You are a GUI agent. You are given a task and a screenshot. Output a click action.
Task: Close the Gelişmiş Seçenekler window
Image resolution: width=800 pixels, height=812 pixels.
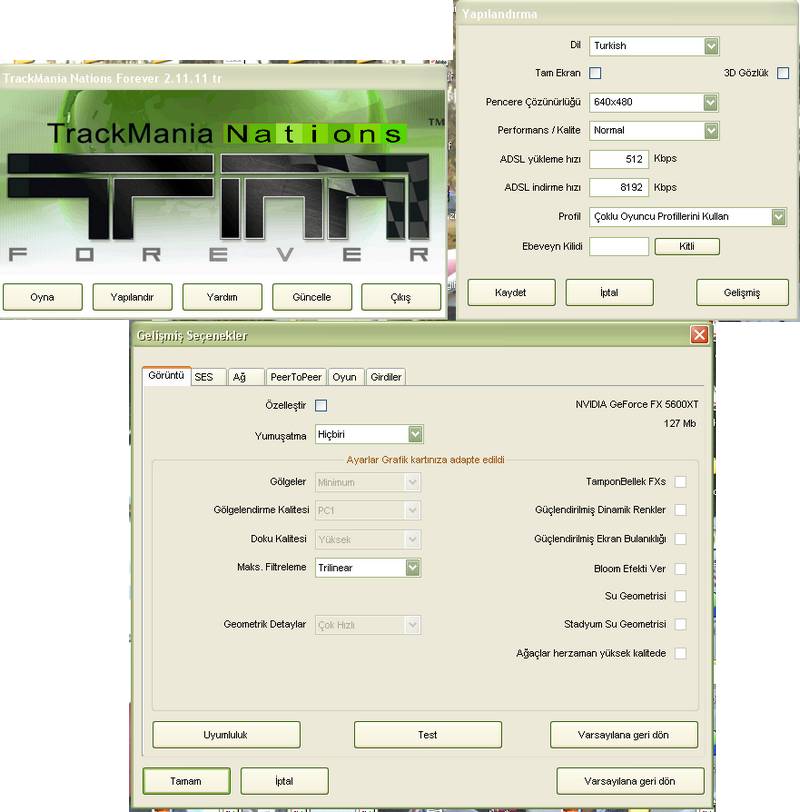pyautogui.click(x=700, y=335)
